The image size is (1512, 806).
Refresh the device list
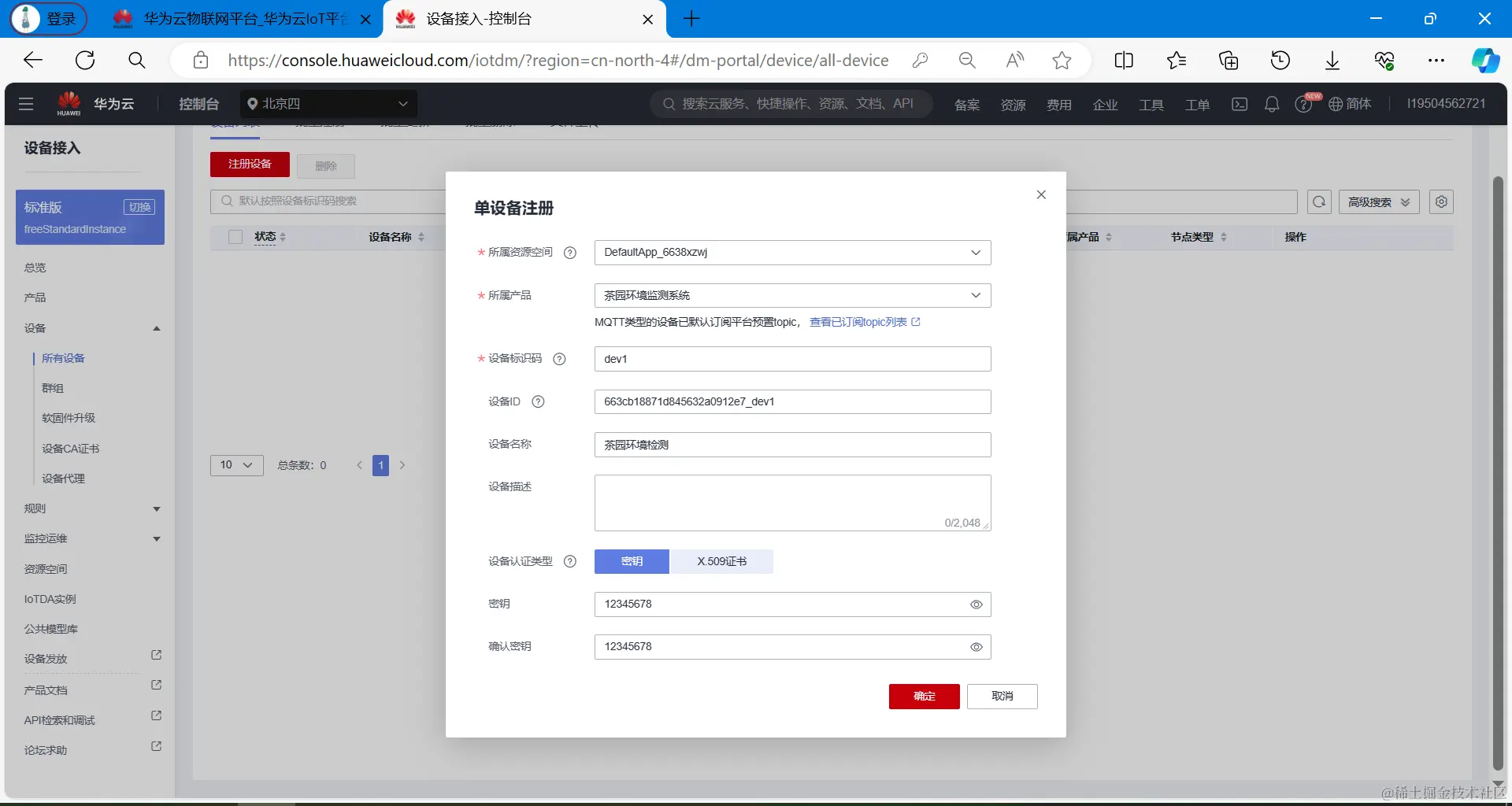pyautogui.click(x=1319, y=202)
